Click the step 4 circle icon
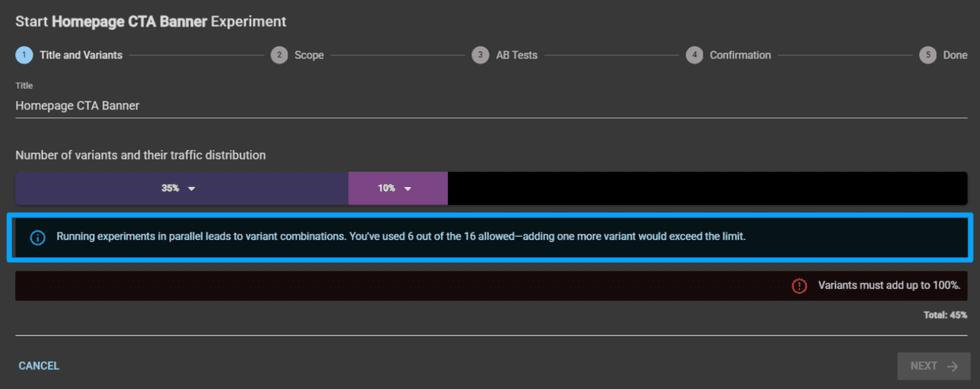Screen dimensions: 980x389 (x=694, y=55)
